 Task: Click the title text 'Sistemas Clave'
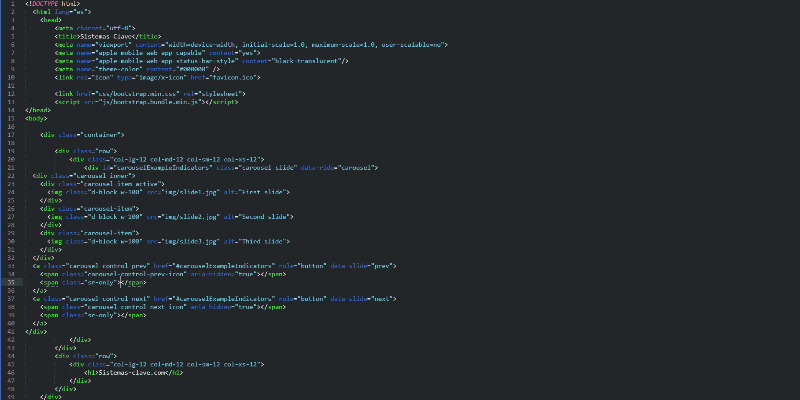[x=106, y=36]
